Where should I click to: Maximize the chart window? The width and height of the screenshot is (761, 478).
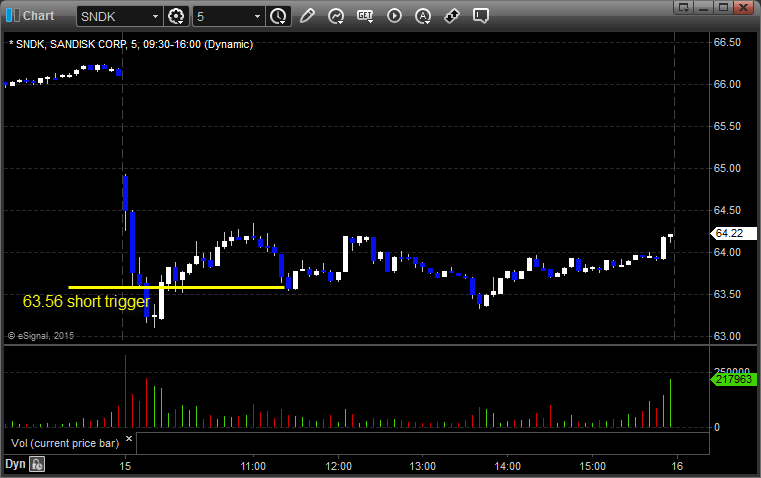coord(724,7)
